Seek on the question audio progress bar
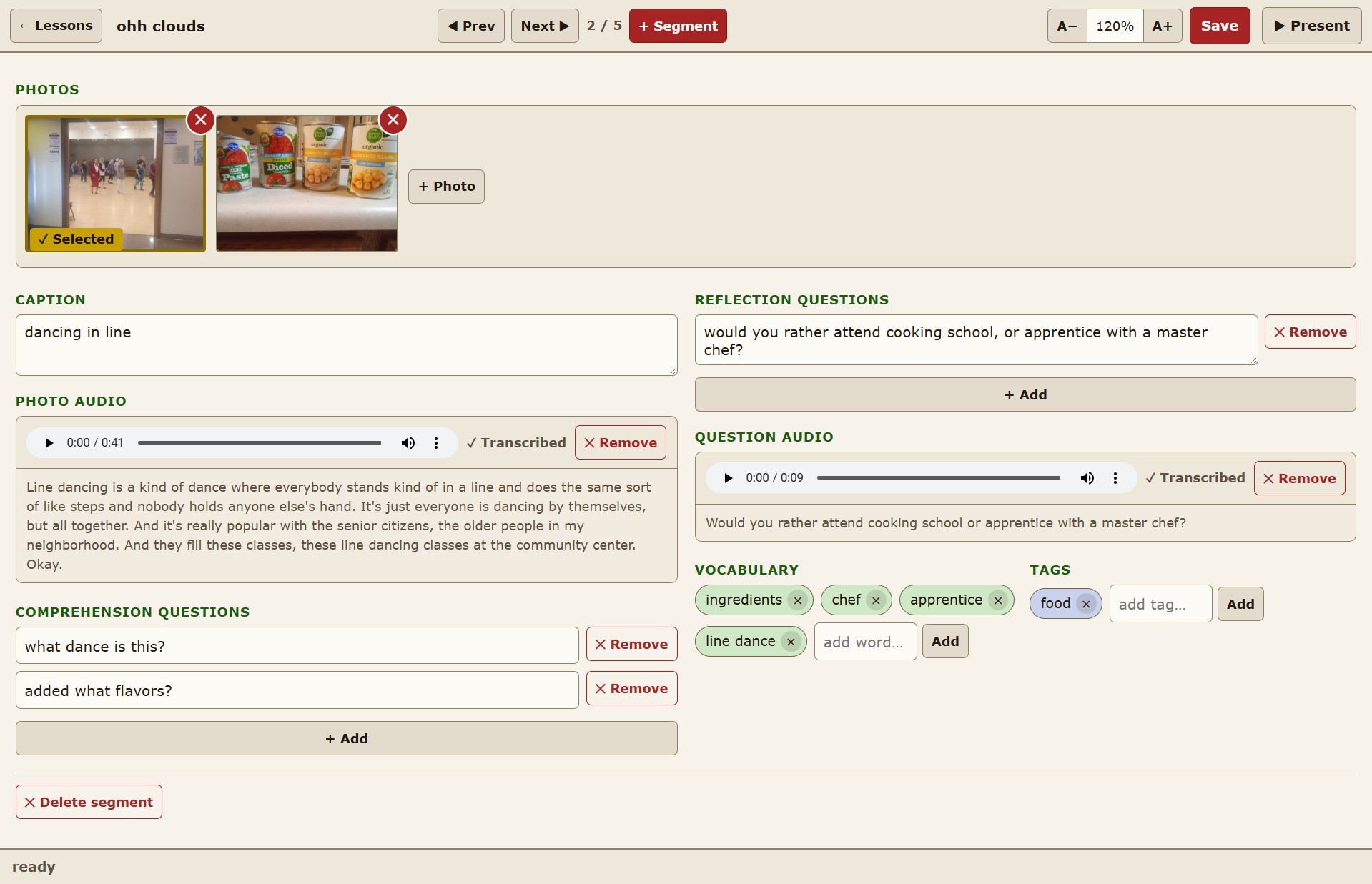This screenshot has width=1372, height=884. click(939, 478)
